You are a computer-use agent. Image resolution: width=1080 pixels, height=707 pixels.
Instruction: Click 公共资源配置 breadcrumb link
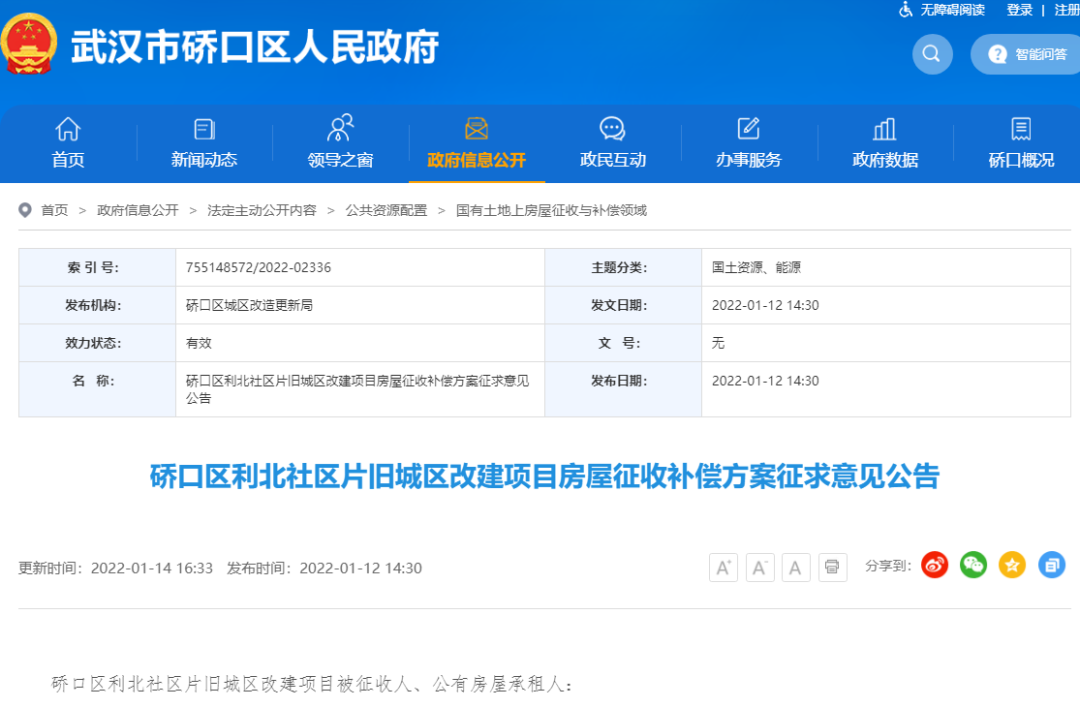click(x=386, y=210)
